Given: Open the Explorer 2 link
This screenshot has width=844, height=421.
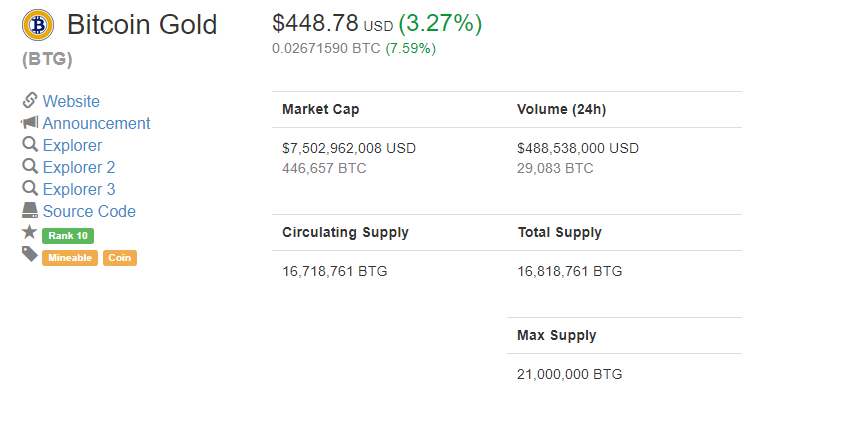Looking at the screenshot, I should click(79, 167).
